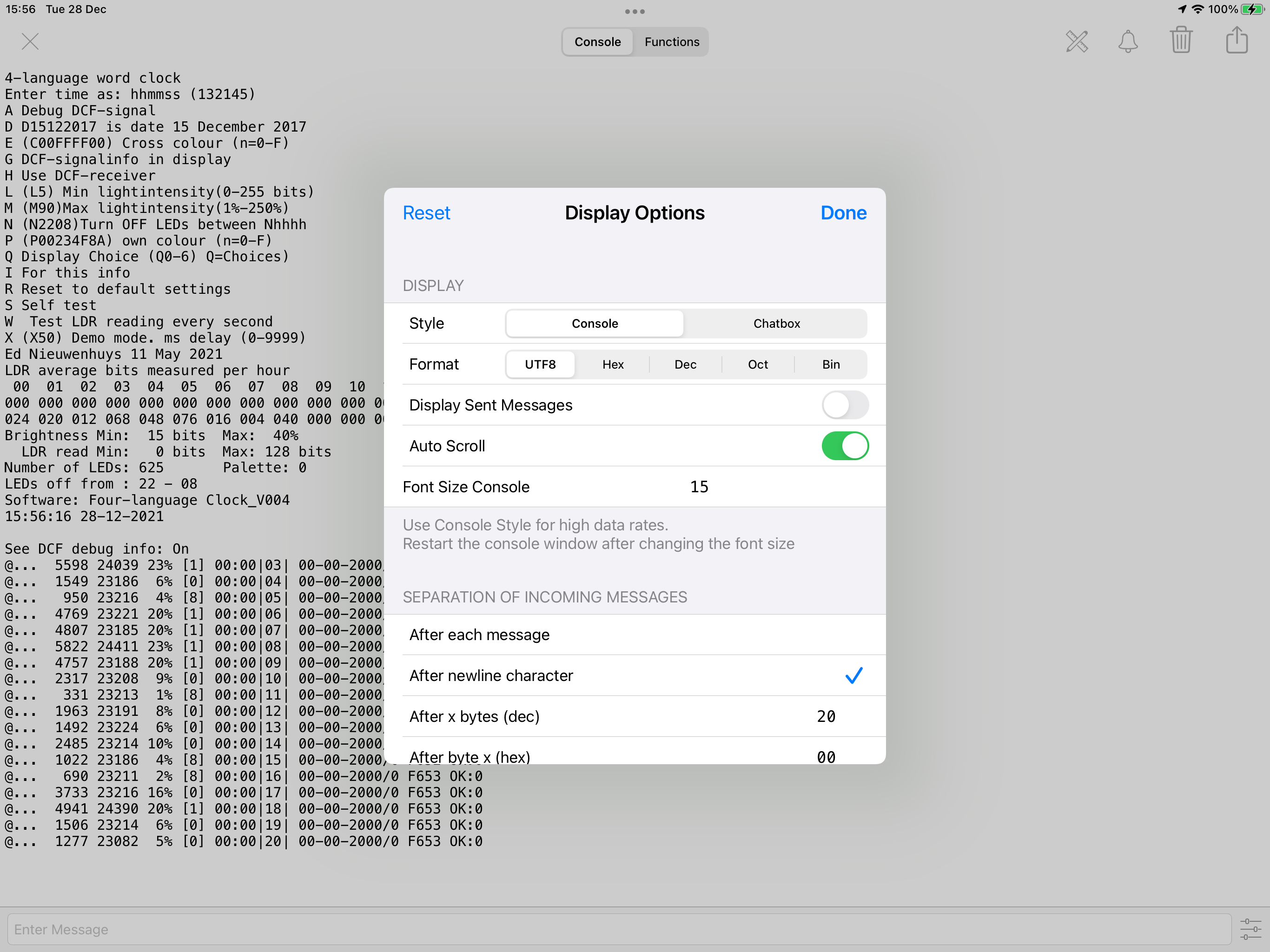Edit the Font Size Console value 15
Screen dimensions: 1270x952
[x=699, y=486]
